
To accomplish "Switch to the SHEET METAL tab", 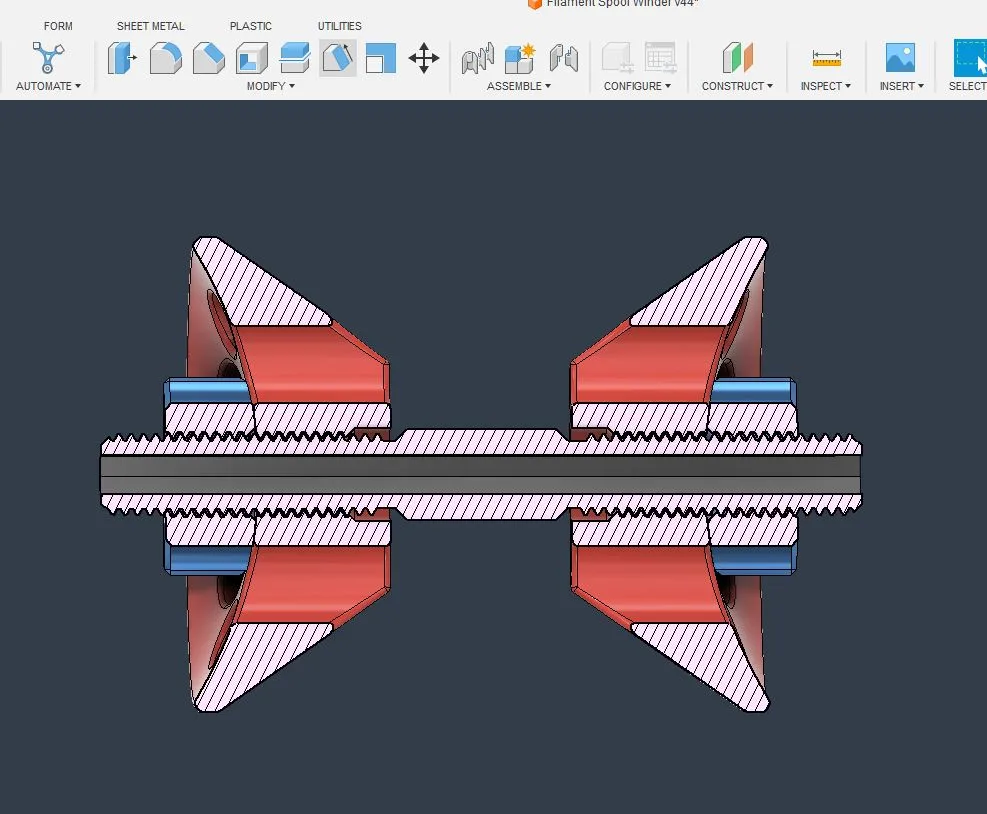I will pyautogui.click(x=151, y=26).
